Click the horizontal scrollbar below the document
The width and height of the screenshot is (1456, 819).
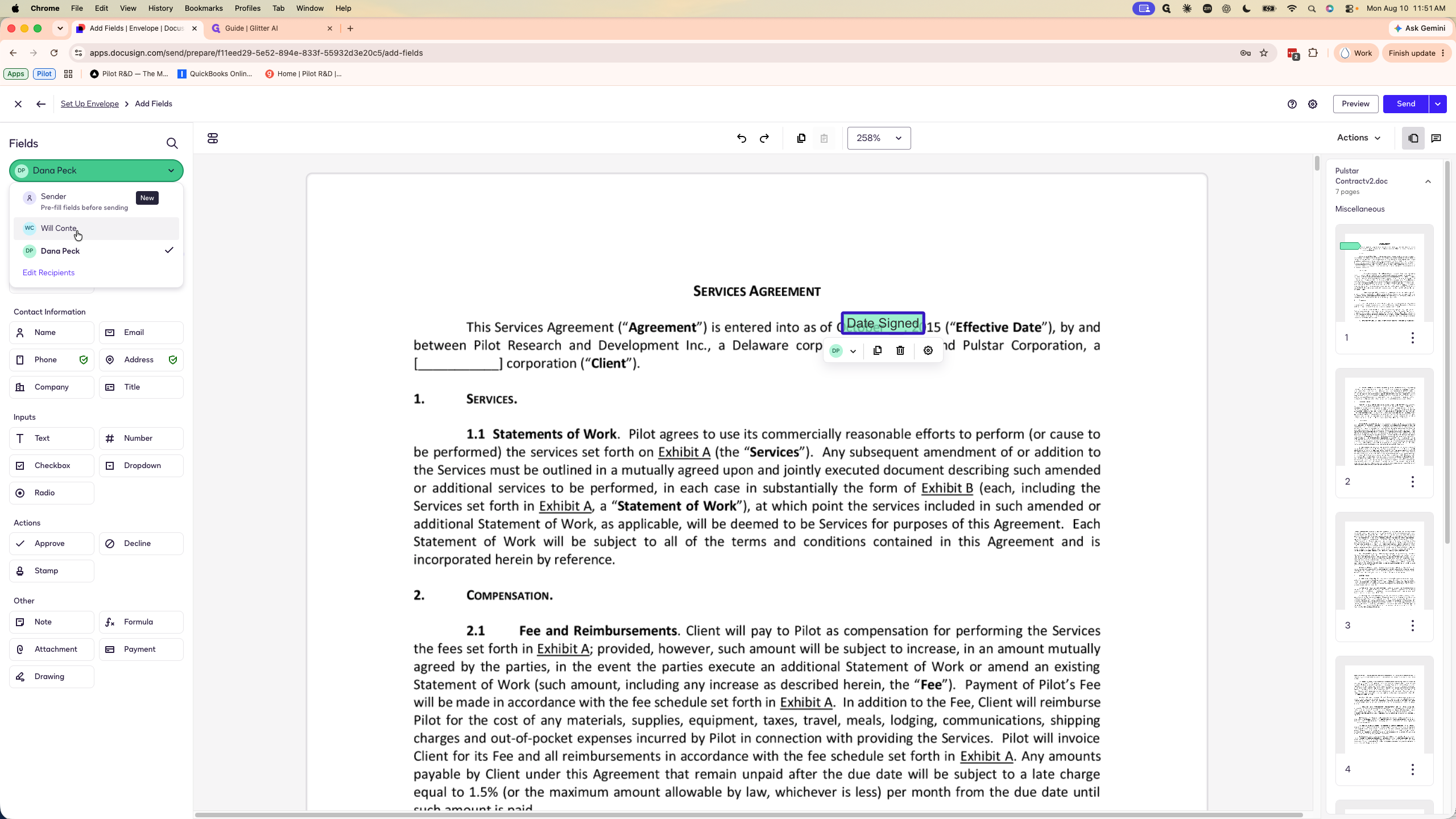748,815
